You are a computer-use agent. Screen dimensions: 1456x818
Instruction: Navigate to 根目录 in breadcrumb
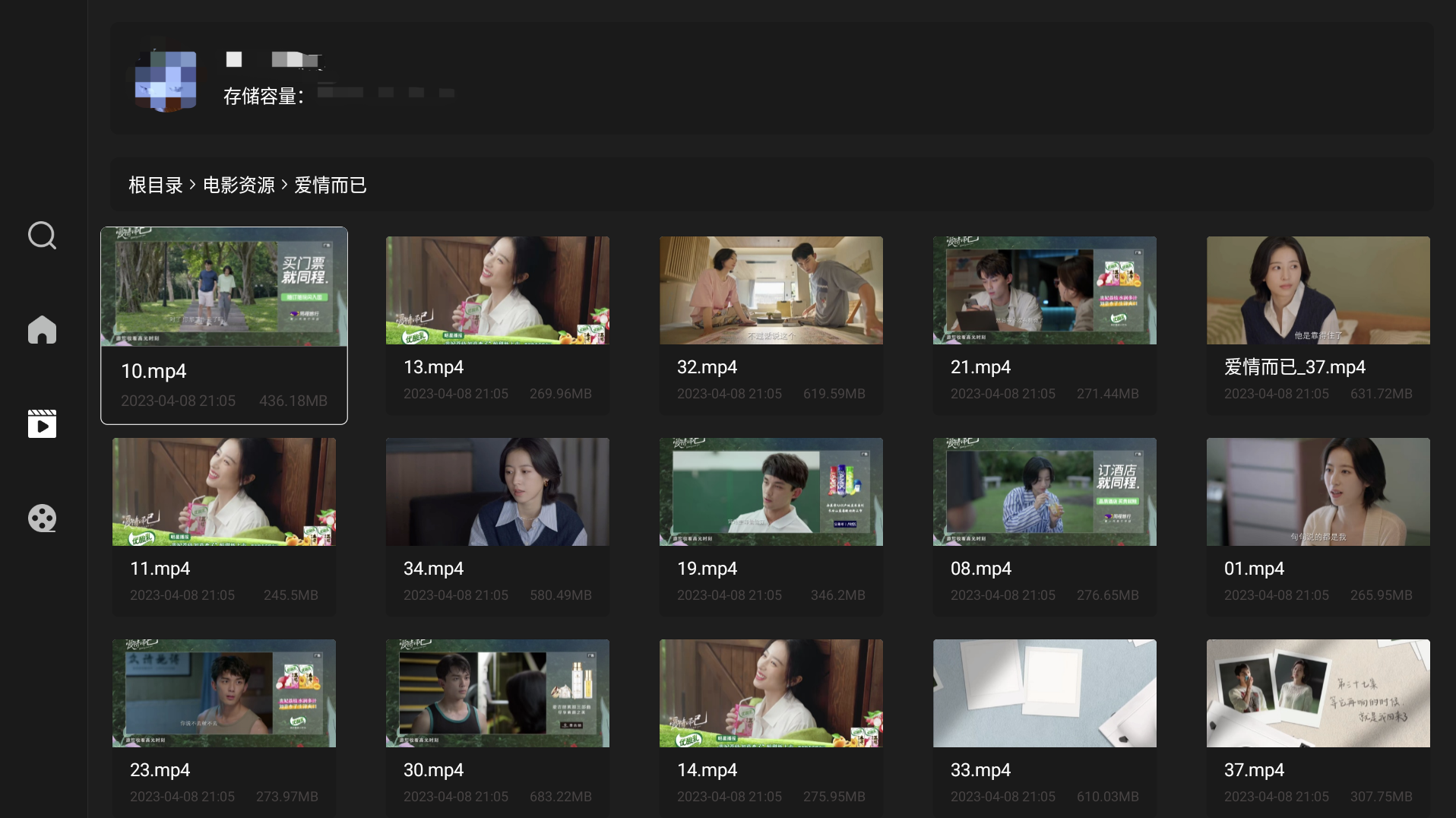tap(156, 185)
